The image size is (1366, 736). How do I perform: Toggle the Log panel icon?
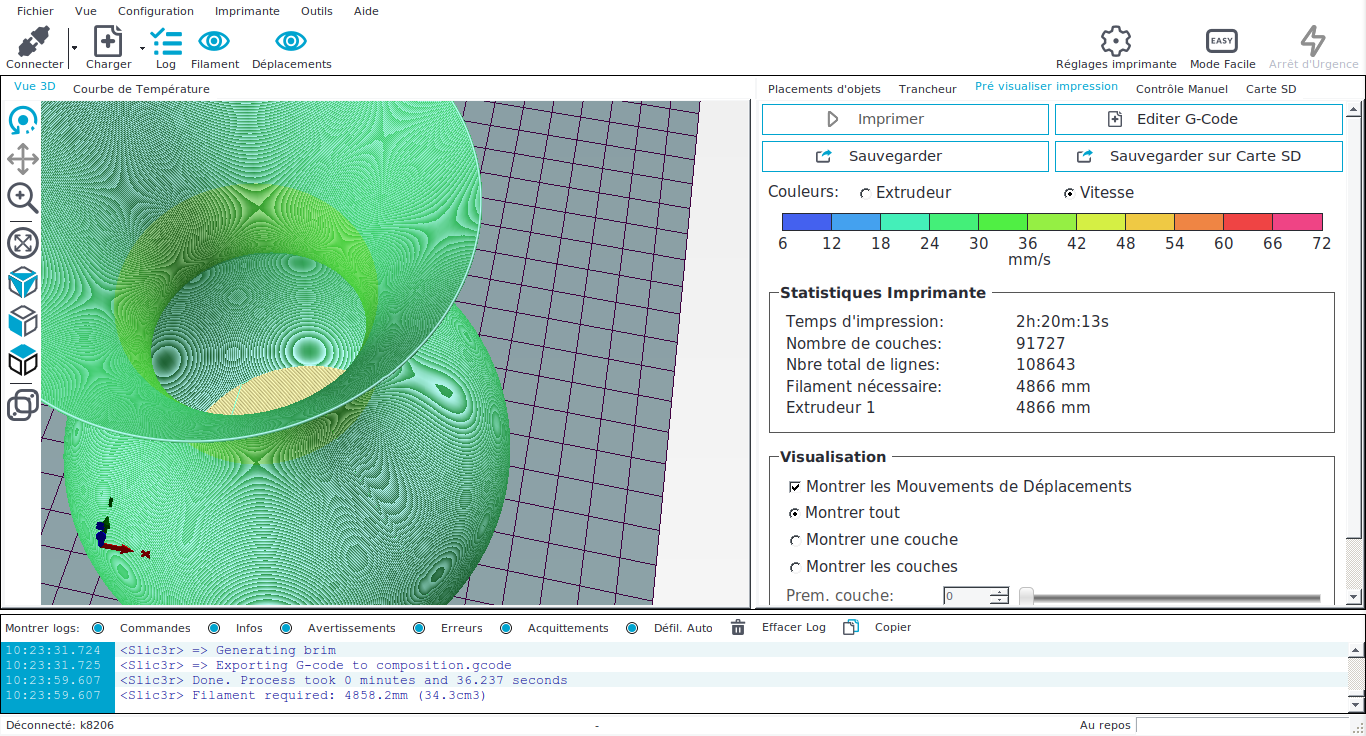click(x=166, y=42)
